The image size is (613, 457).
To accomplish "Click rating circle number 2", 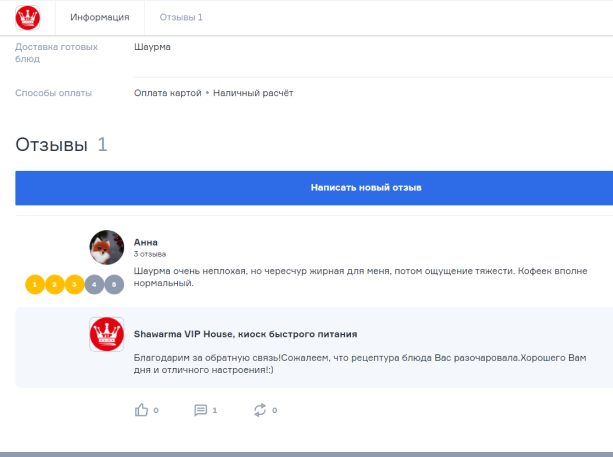I will pos(55,284).
